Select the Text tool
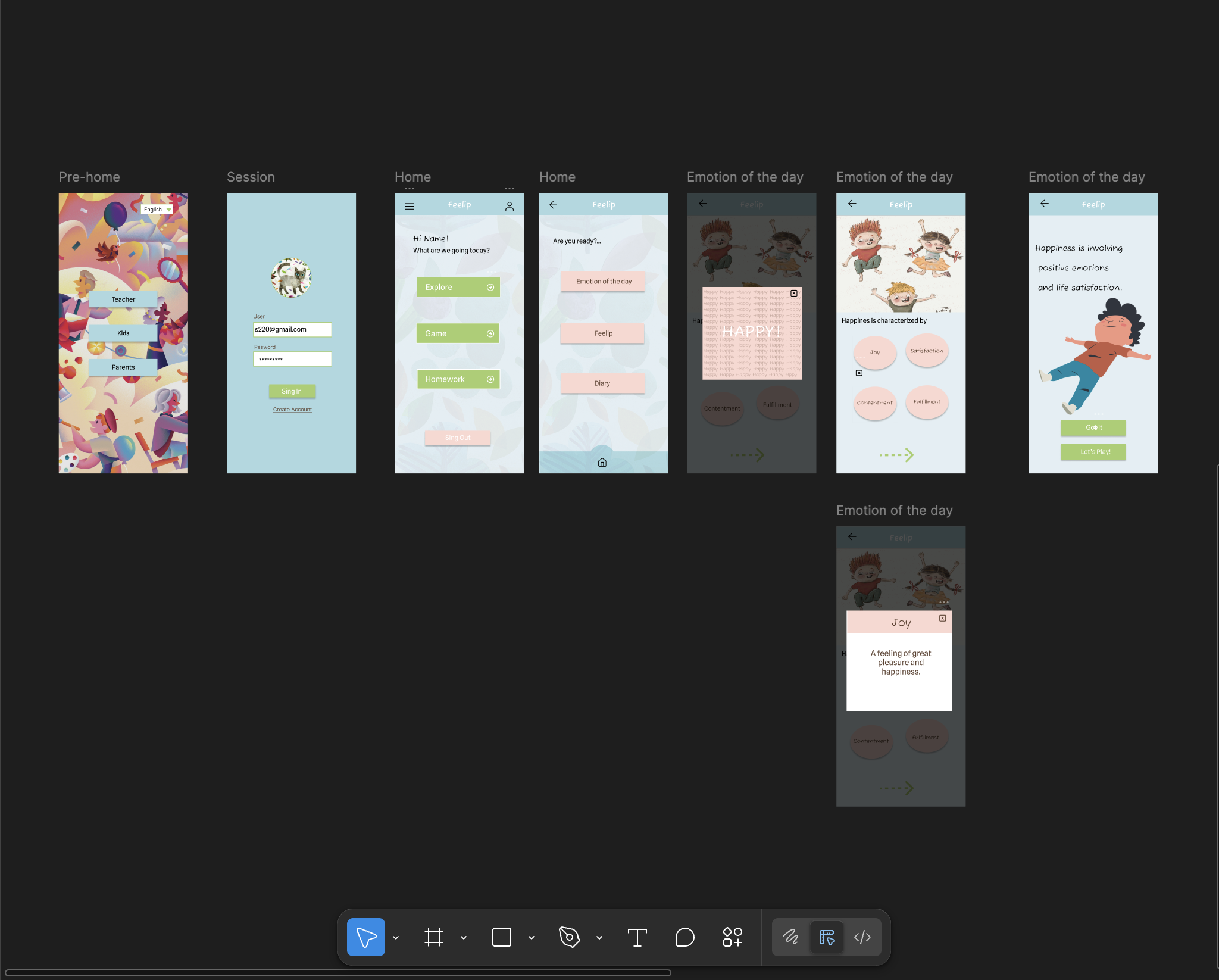The width and height of the screenshot is (1219, 980). [x=637, y=937]
